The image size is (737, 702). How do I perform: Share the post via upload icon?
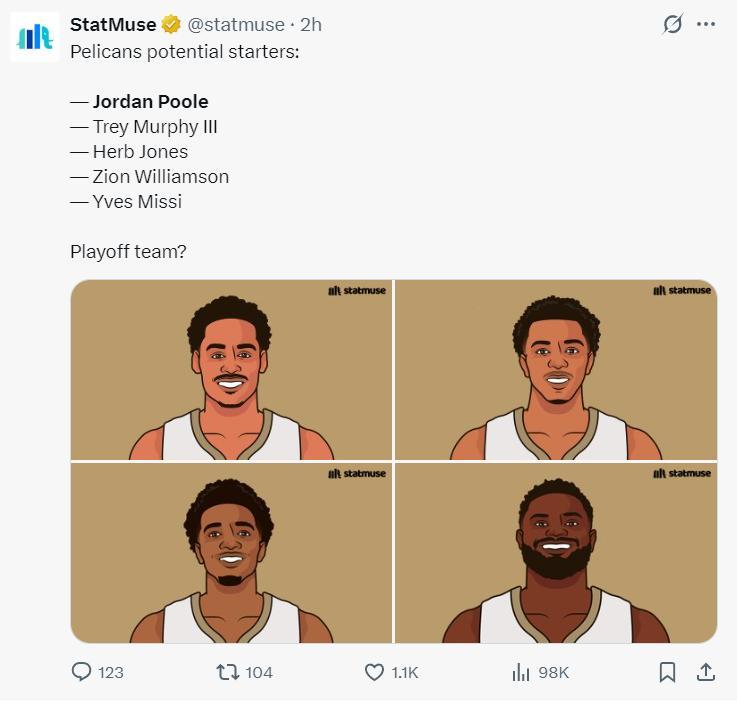pos(706,672)
